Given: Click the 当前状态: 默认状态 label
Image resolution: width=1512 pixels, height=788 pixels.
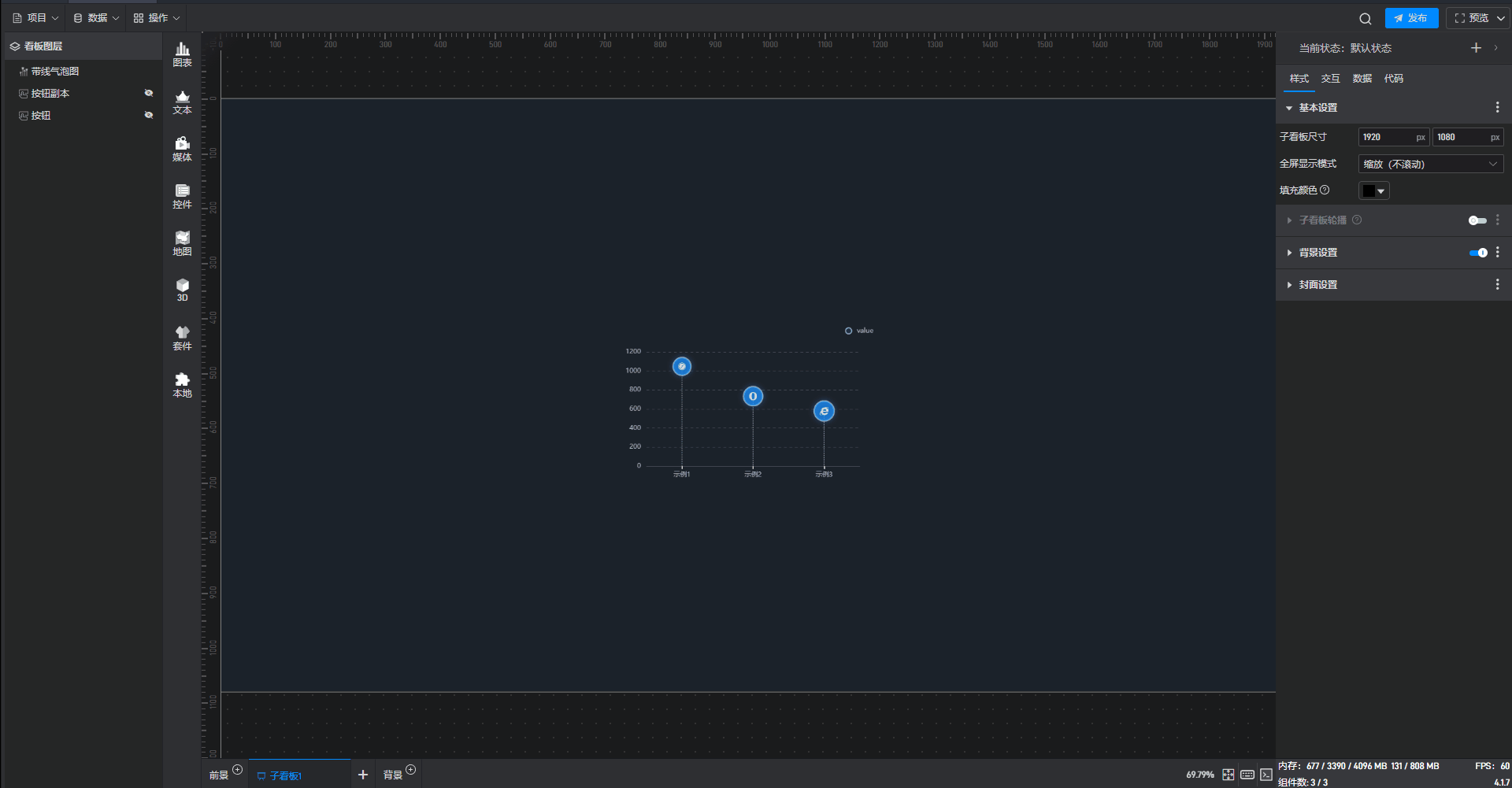Looking at the screenshot, I should pyautogui.click(x=1345, y=48).
